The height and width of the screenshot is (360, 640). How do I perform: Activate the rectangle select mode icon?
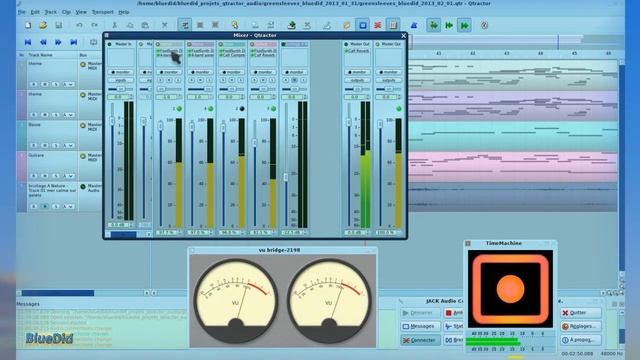point(215,25)
